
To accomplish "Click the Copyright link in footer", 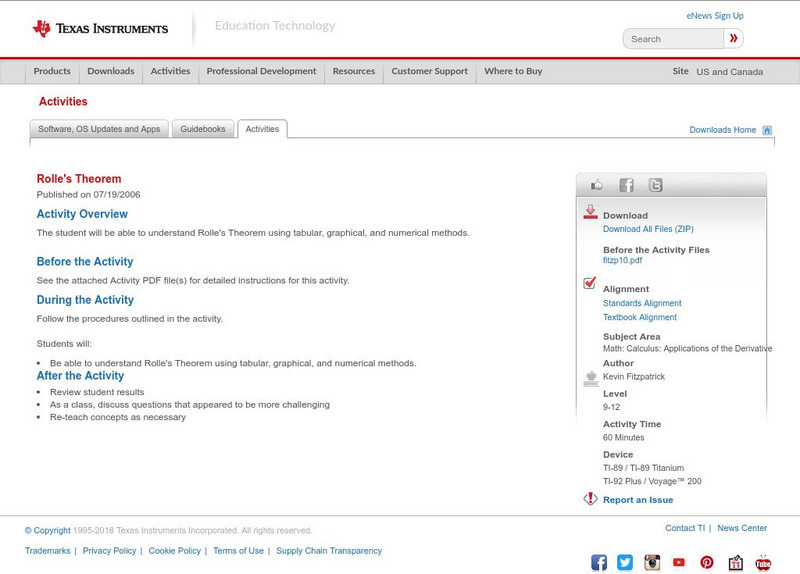I will 47,531.
